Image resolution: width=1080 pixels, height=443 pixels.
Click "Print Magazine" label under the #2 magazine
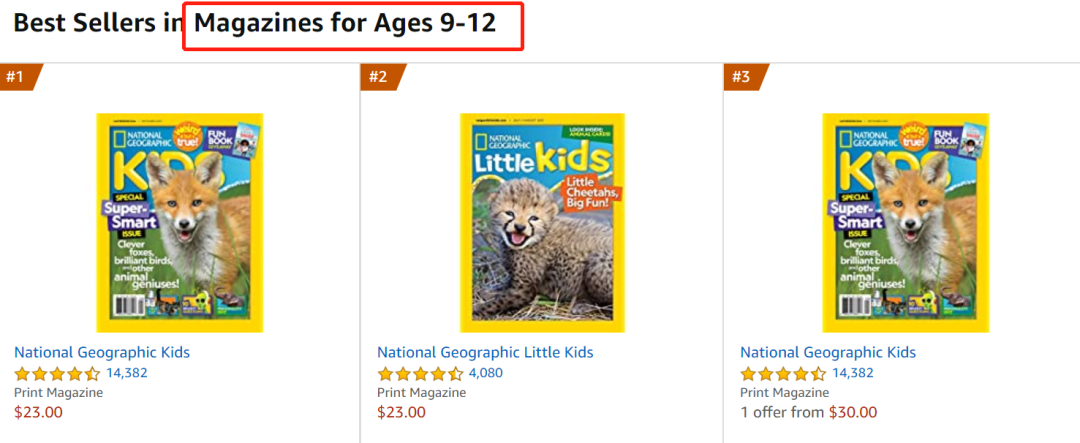coord(421,393)
